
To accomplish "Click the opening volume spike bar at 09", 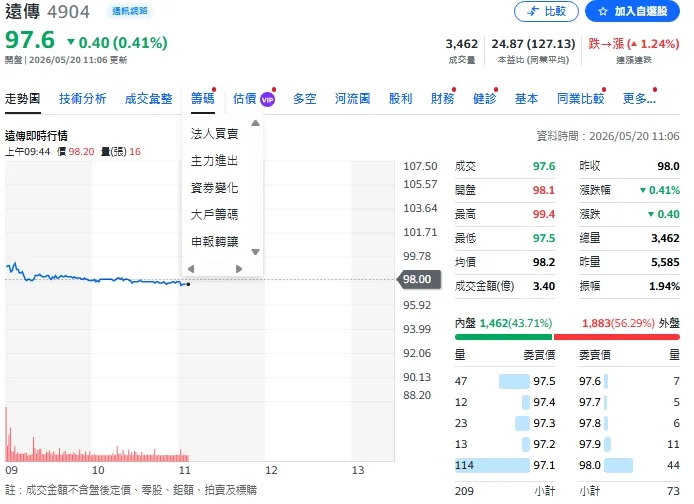I will coord(6,435).
